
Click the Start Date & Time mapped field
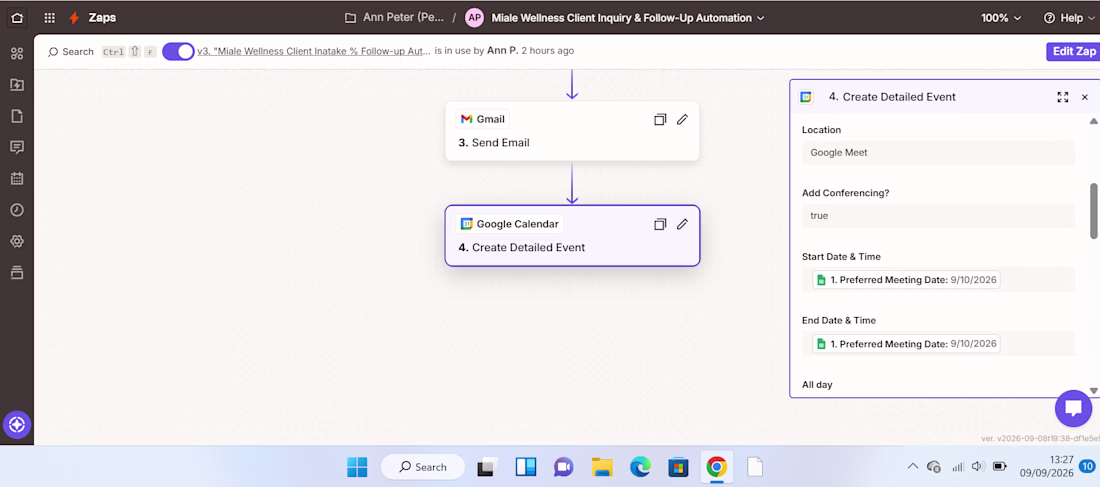point(939,279)
